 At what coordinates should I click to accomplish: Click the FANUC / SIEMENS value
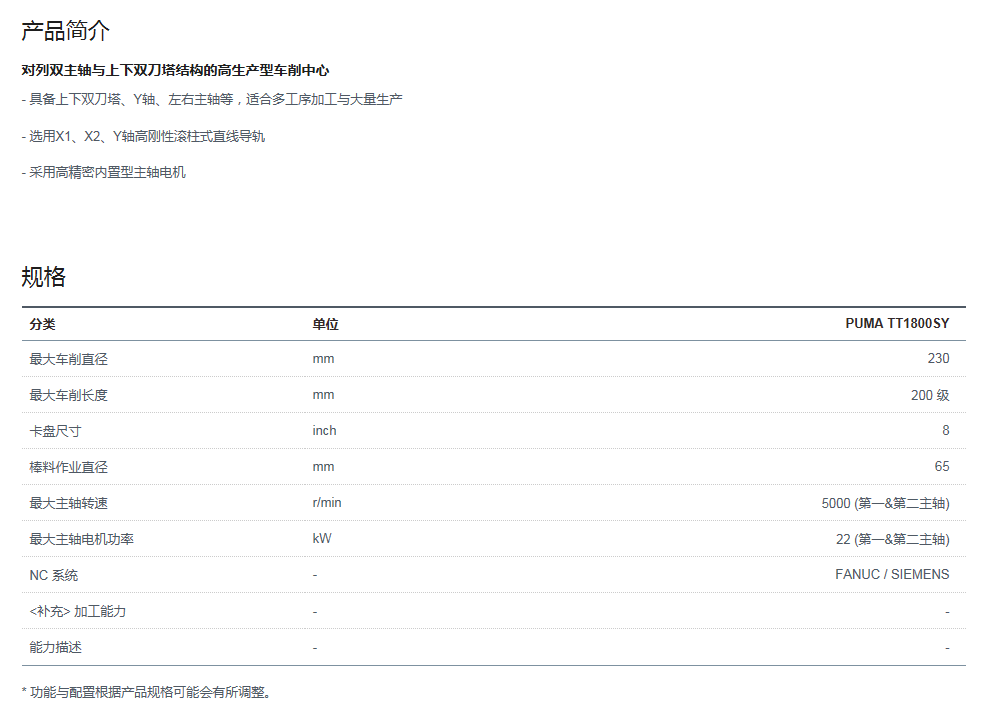(x=892, y=575)
